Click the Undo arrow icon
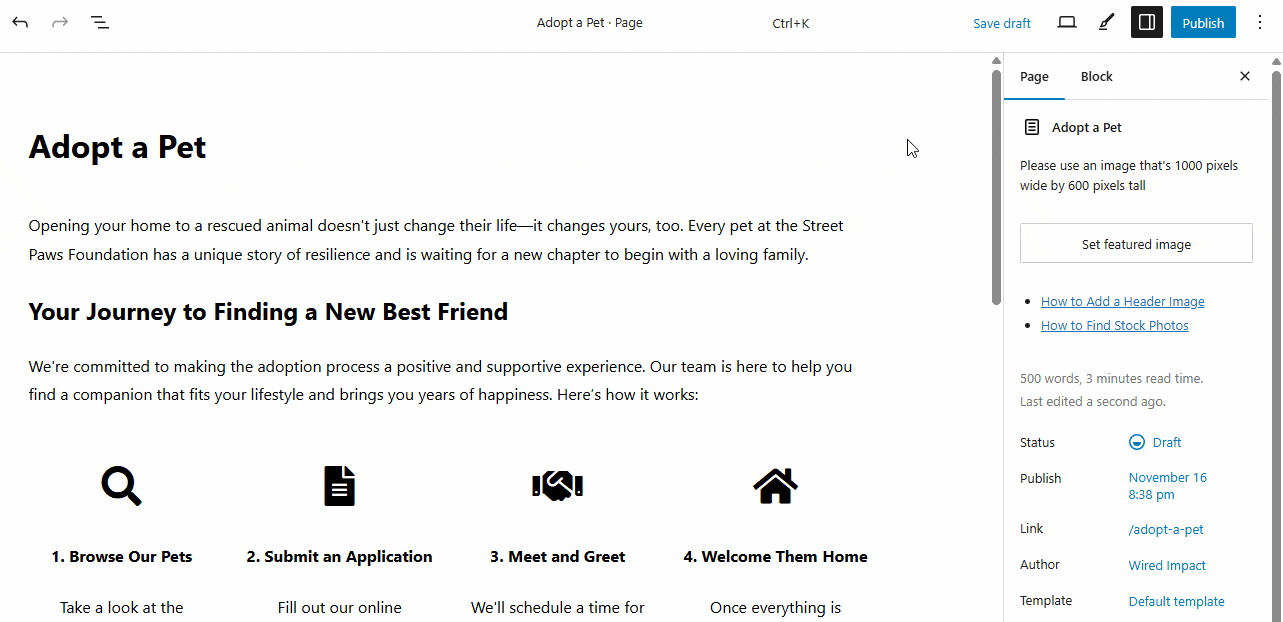The image size is (1283, 622). tap(20, 22)
